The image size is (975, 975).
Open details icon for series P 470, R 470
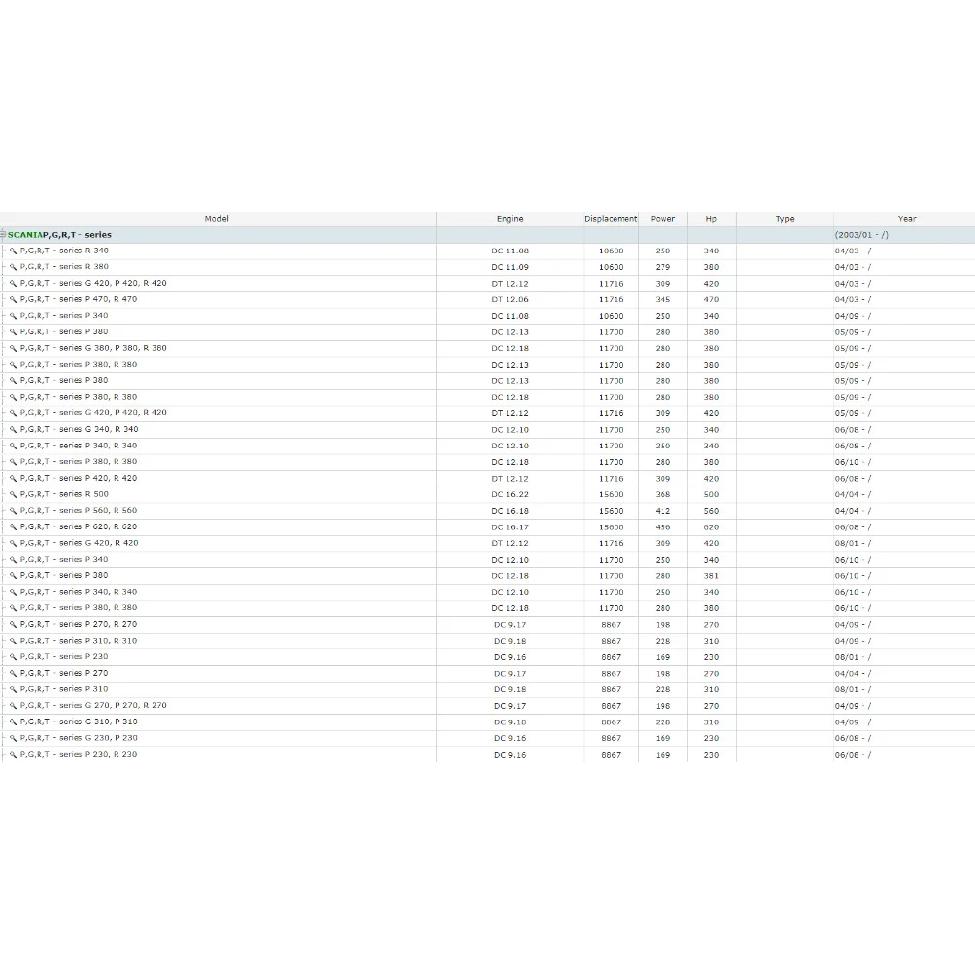13,299
